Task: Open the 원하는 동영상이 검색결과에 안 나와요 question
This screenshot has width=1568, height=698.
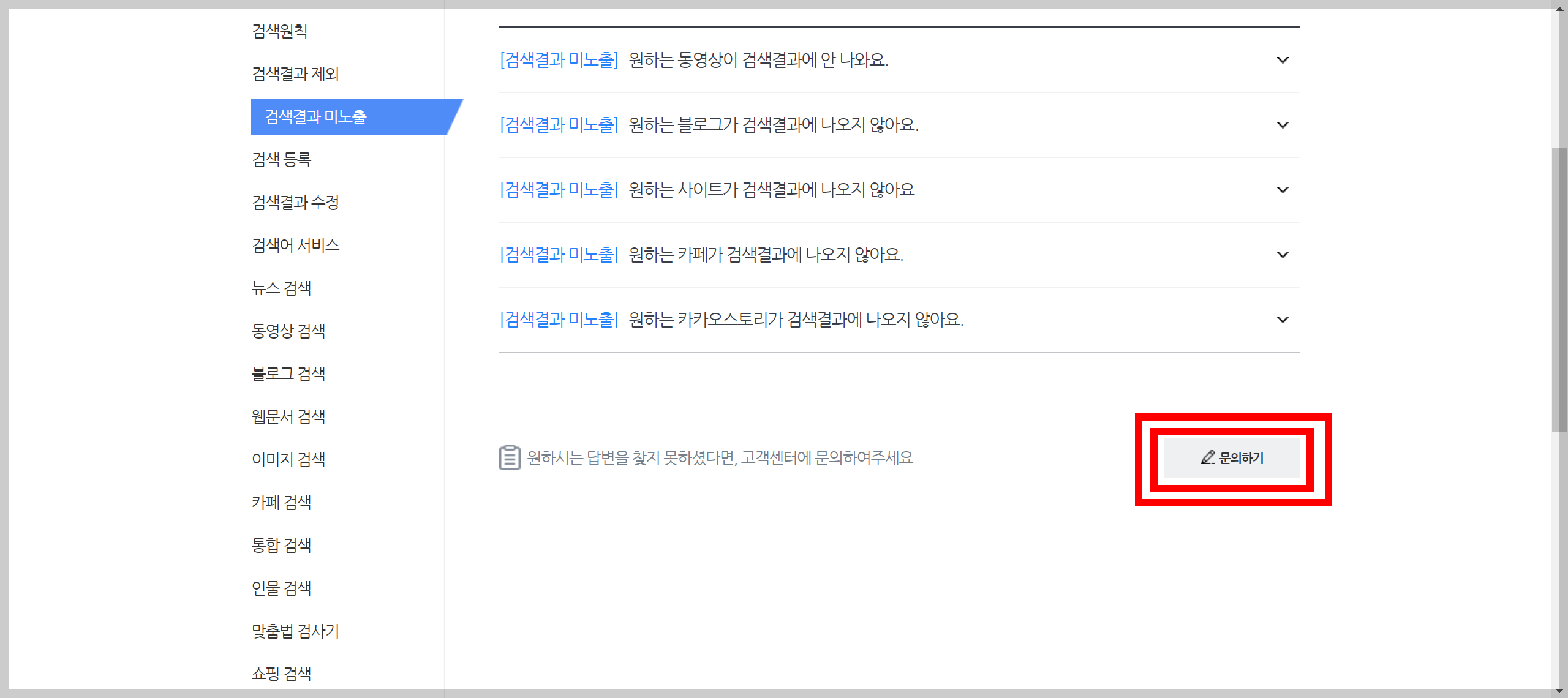Action: 758,60
